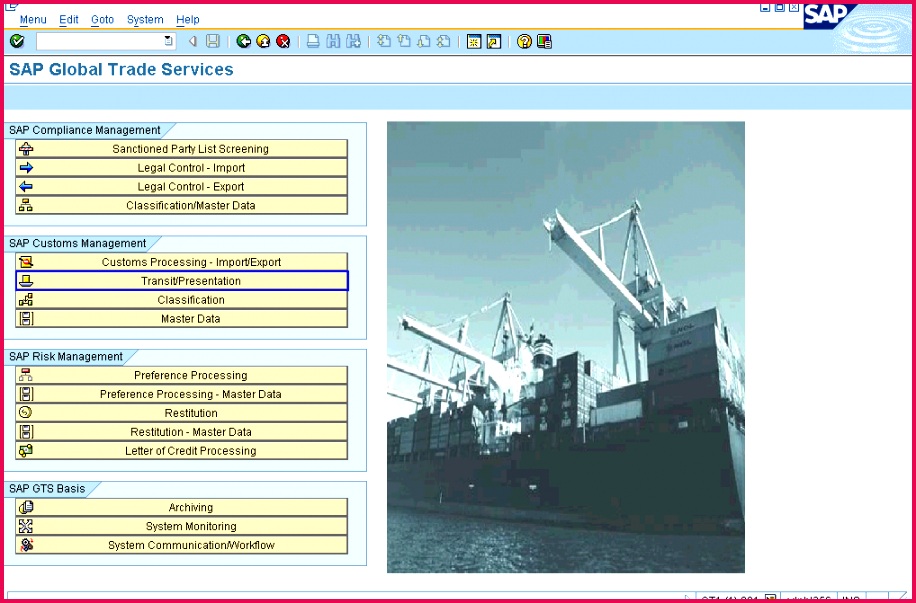
Task: Open Letter of Credit Processing
Action: (x=182, y=450)
